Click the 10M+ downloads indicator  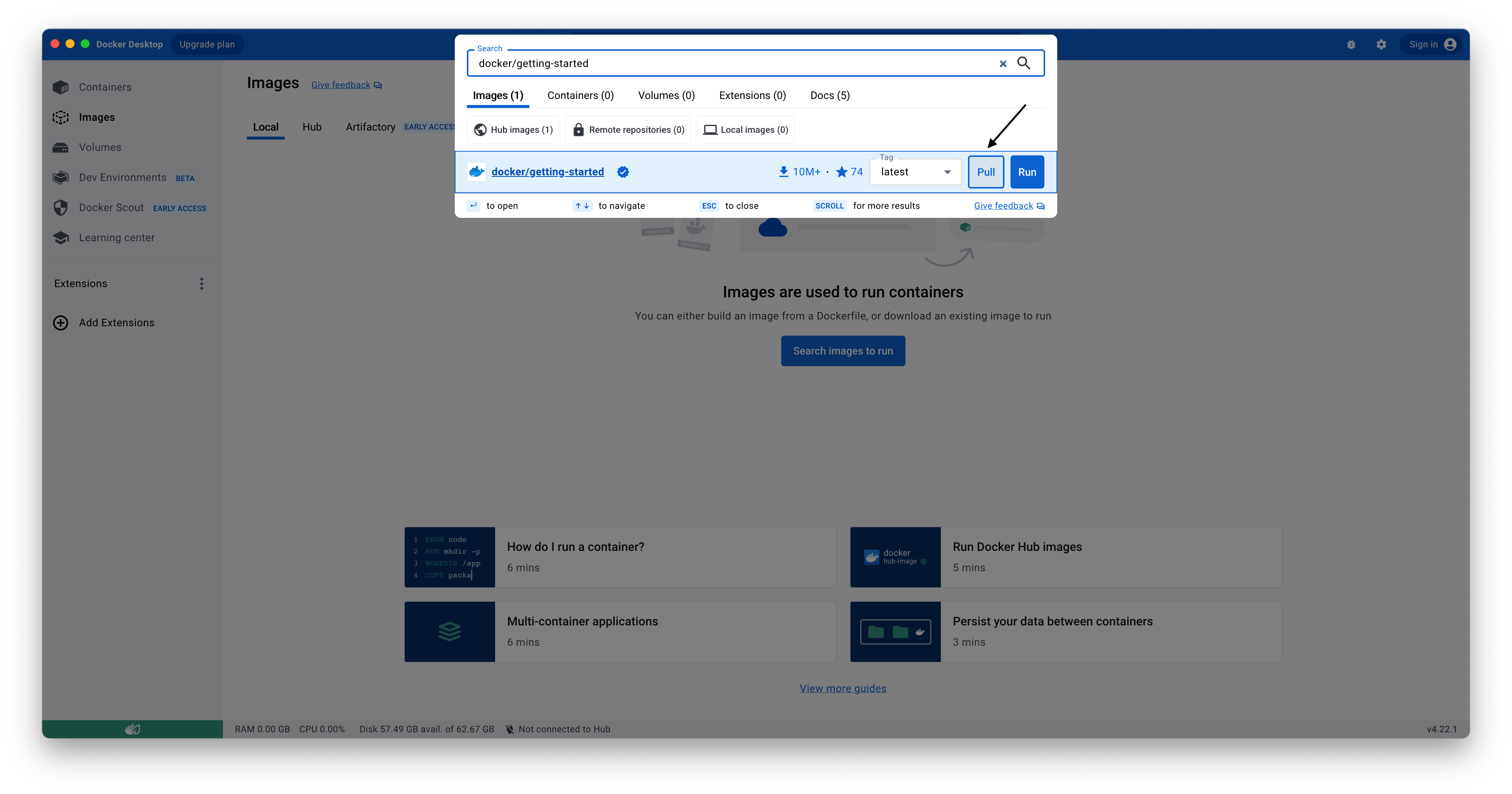[799, 172]
